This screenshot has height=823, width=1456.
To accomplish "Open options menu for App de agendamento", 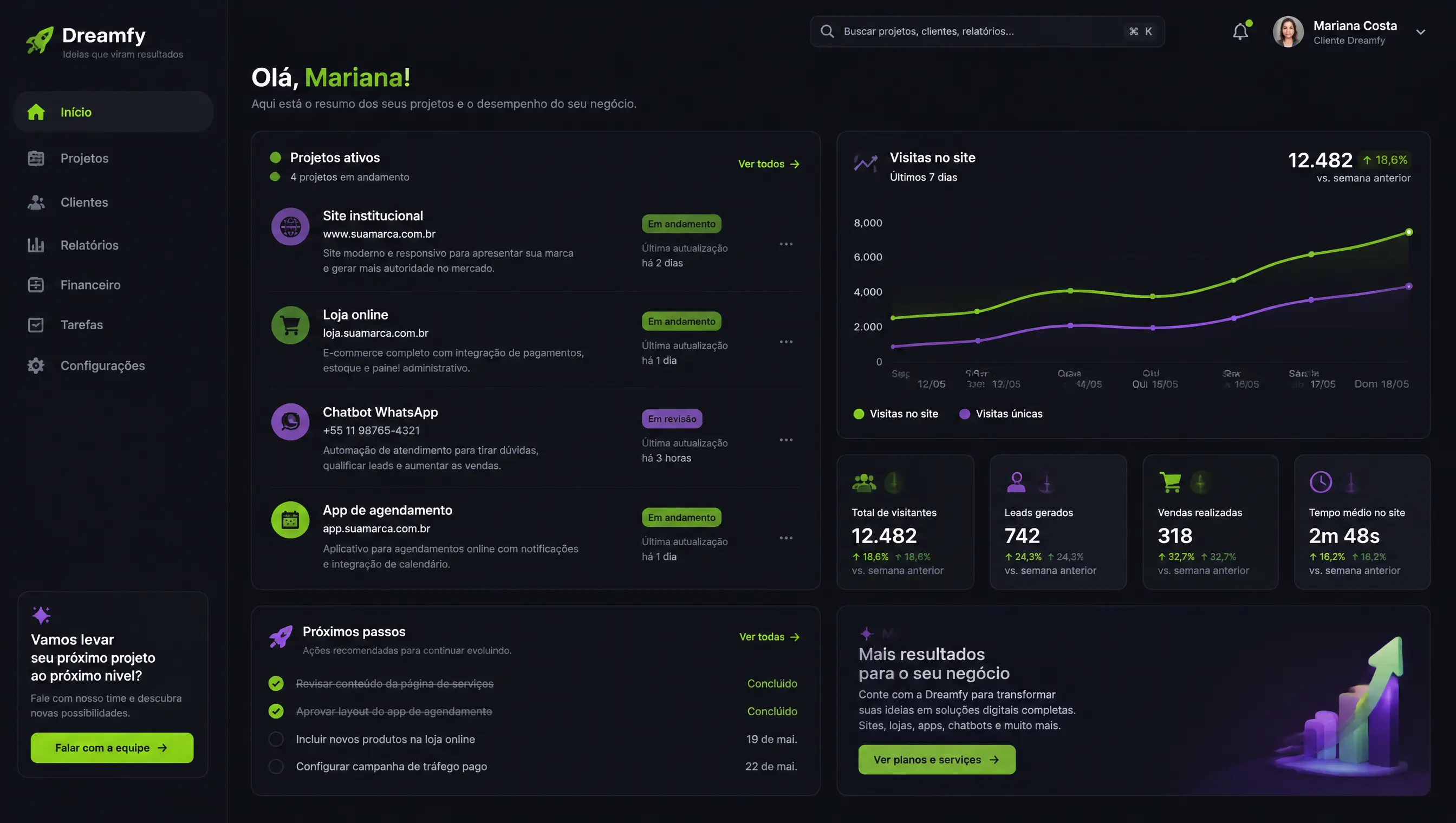I will [x=786, y=538].
